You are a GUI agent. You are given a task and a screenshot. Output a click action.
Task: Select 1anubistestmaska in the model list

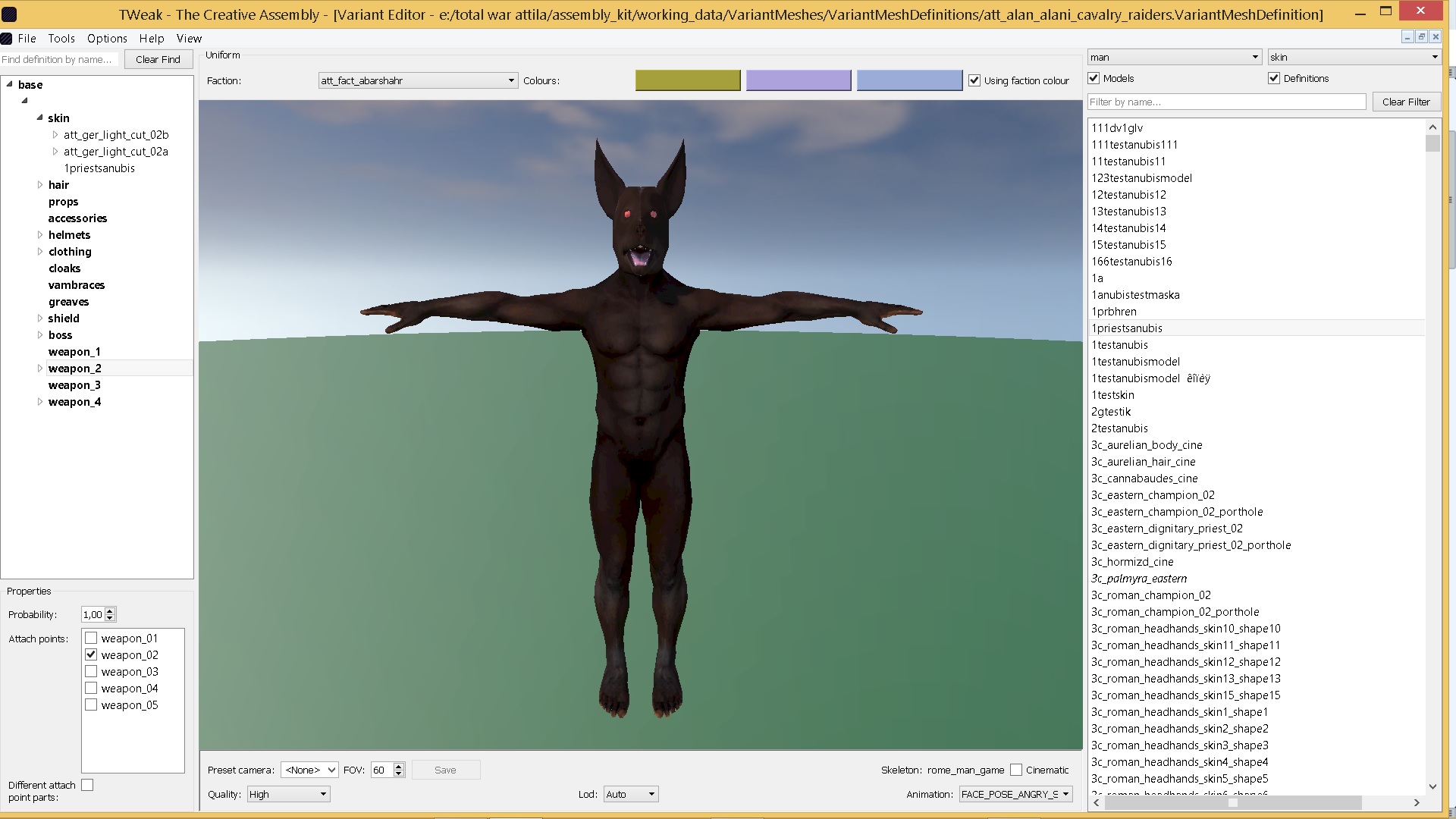point(1135,295)
